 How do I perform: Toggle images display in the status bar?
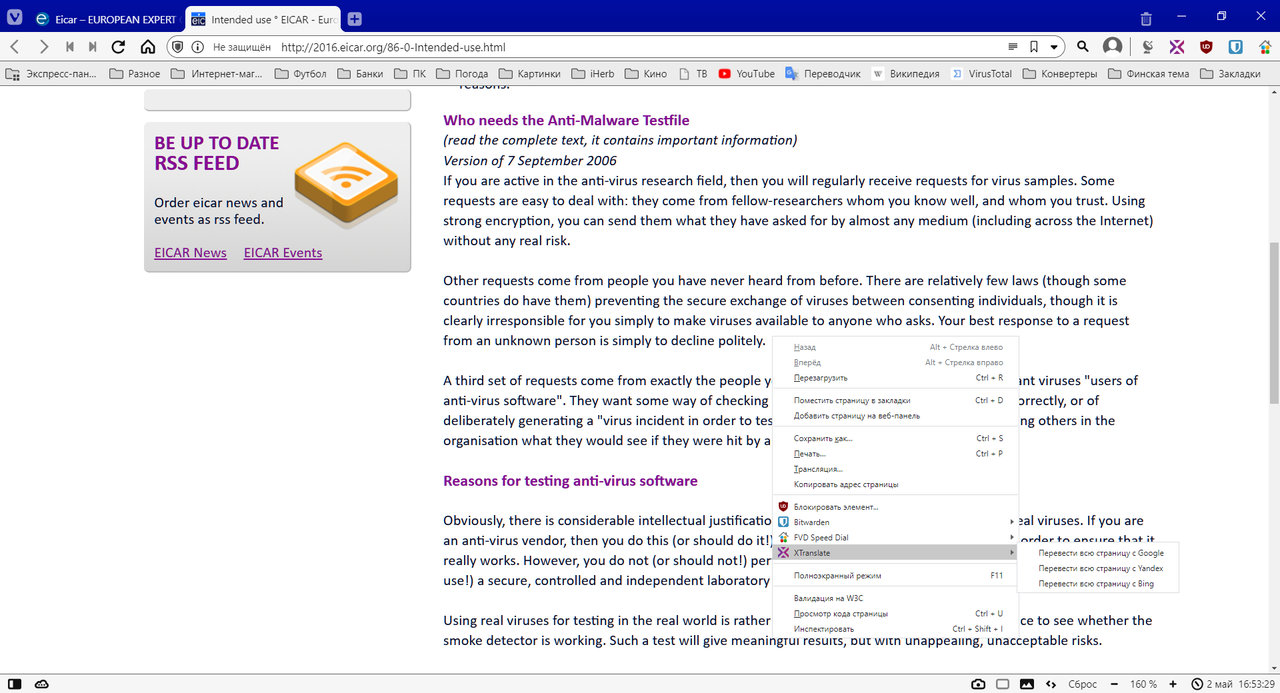(1026, 684)
